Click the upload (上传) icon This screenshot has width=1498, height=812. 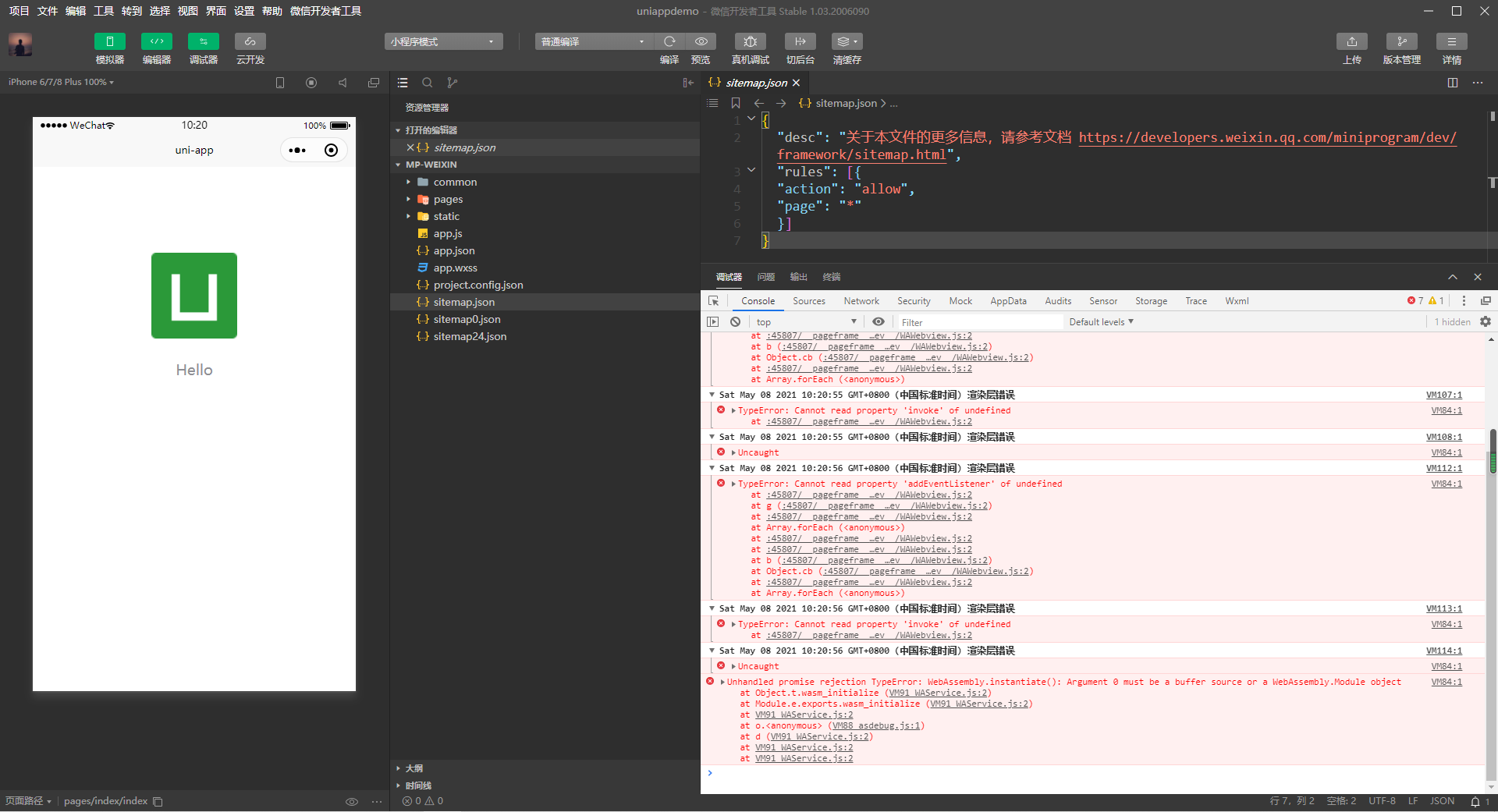[x=1351, y=41]
